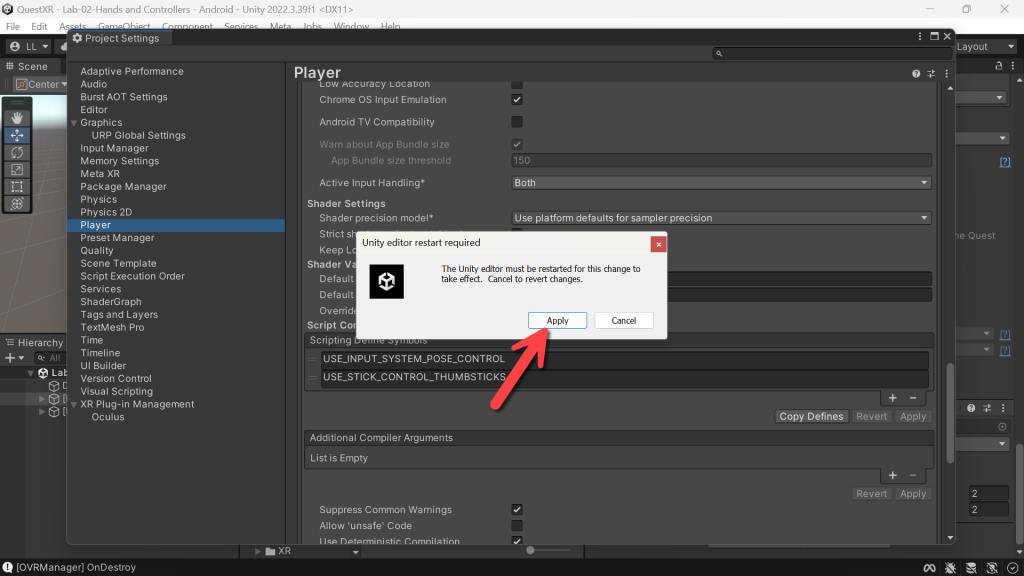Click the checkmark activity indicator in status bar

pos(1012,568)
